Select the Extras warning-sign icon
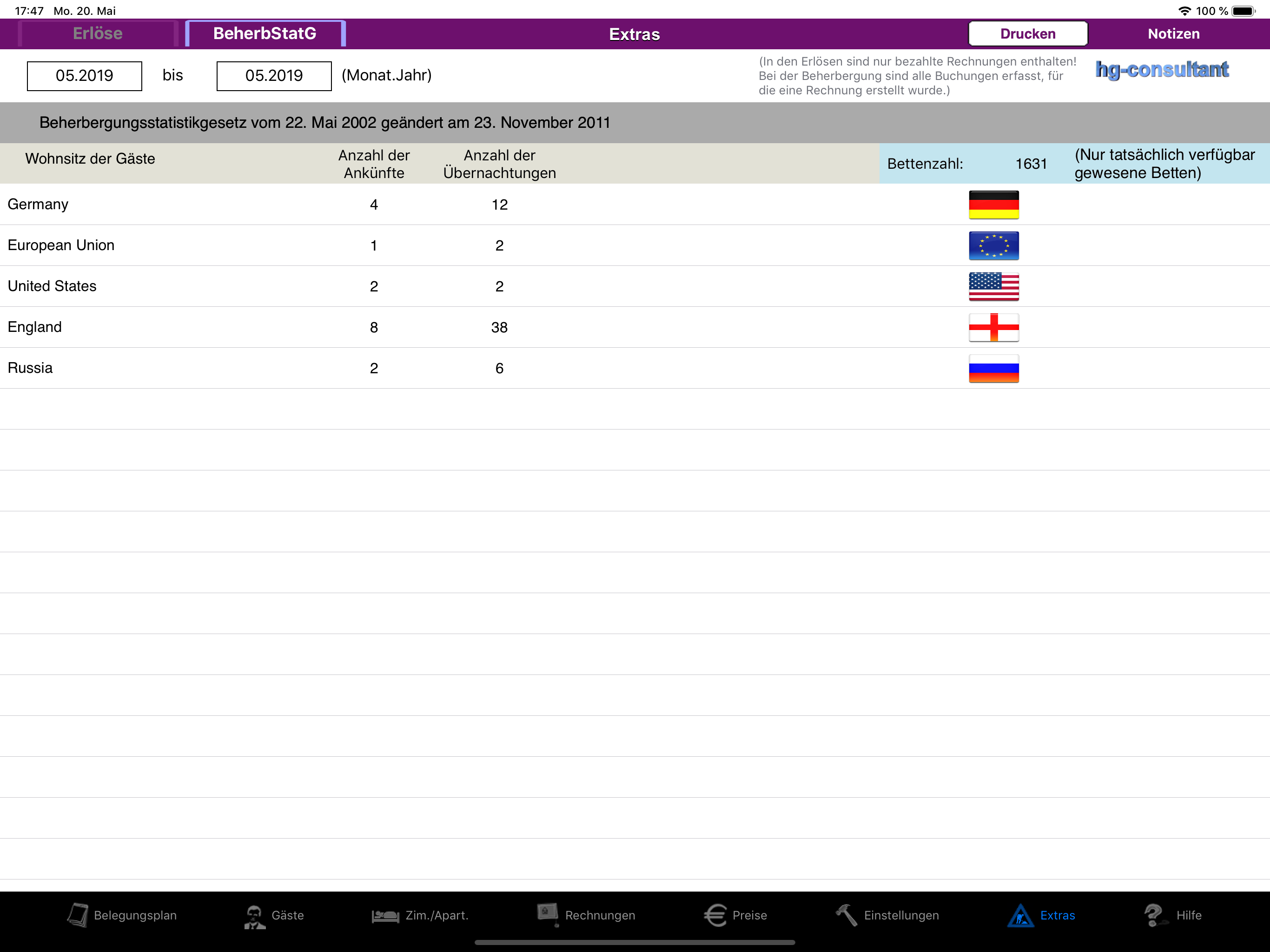1270x952 pixels. pyautogui.click(x=1020, y=915)
